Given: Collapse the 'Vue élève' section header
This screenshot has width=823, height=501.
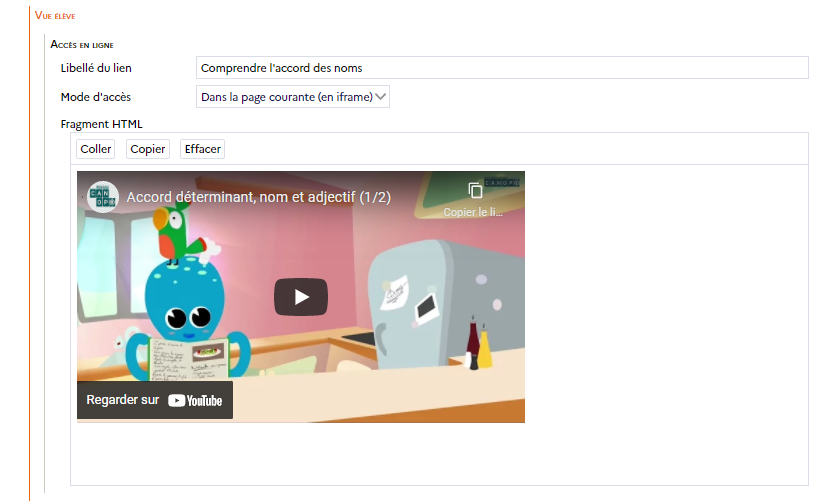Looking at the screenshot, I should (55, 17).
